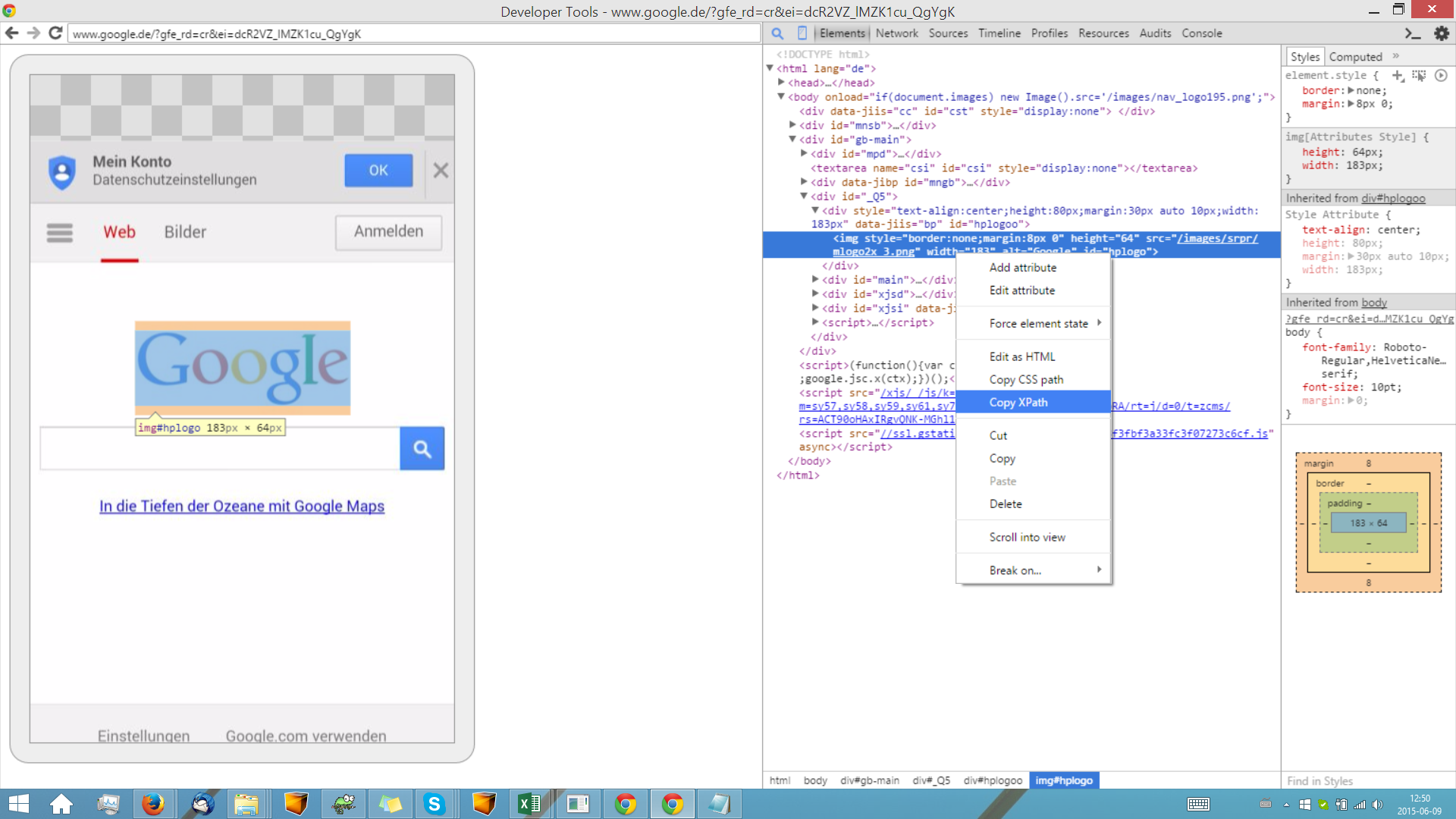Open Firefox from the taskbar
1456x819 pixels.
pos(153,804)
